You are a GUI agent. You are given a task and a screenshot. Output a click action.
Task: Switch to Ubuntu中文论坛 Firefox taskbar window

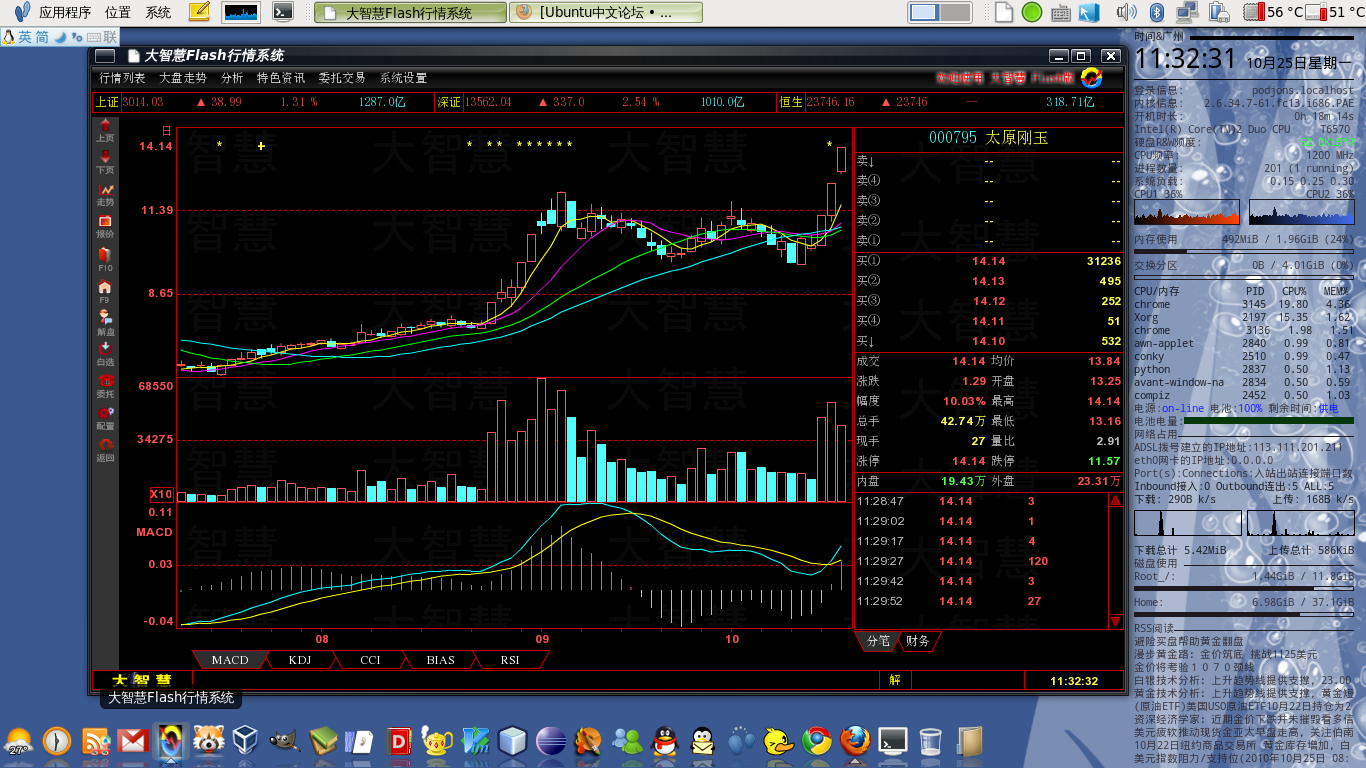coord(605,13)
